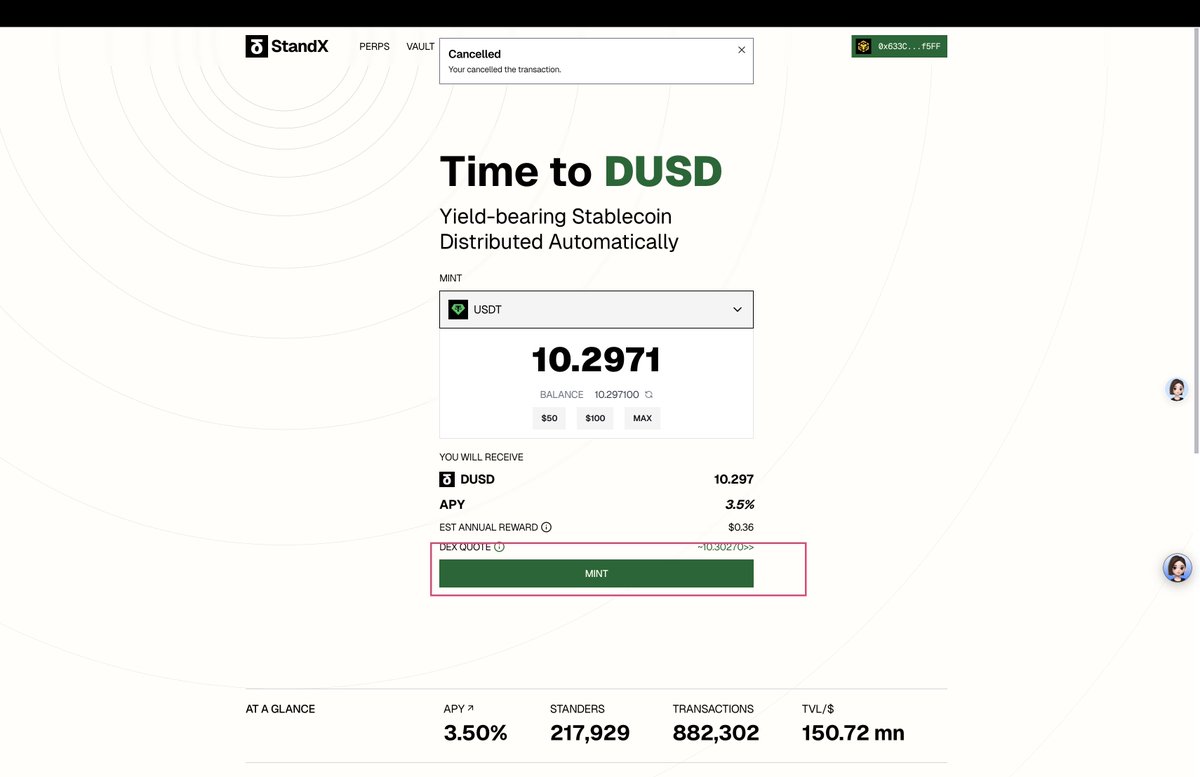Click the USDT token icon
This screenshot has width=1200, height=777.
(458, 310)
